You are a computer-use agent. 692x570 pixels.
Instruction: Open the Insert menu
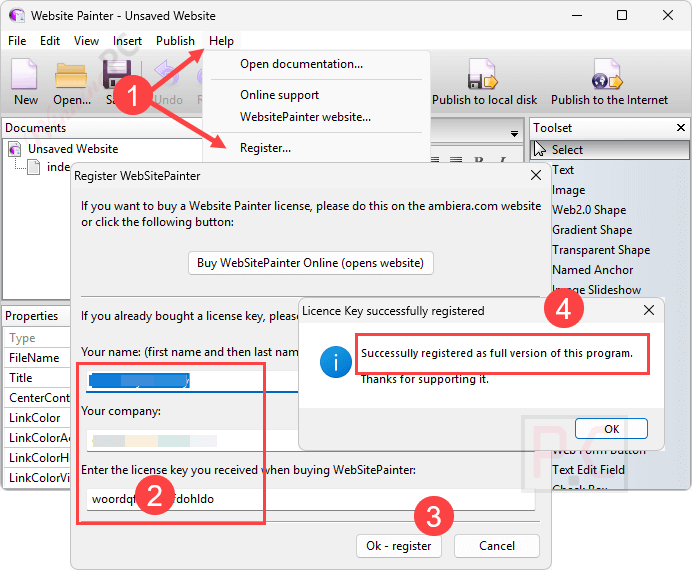pyautogui.click(x=127, y=41)
